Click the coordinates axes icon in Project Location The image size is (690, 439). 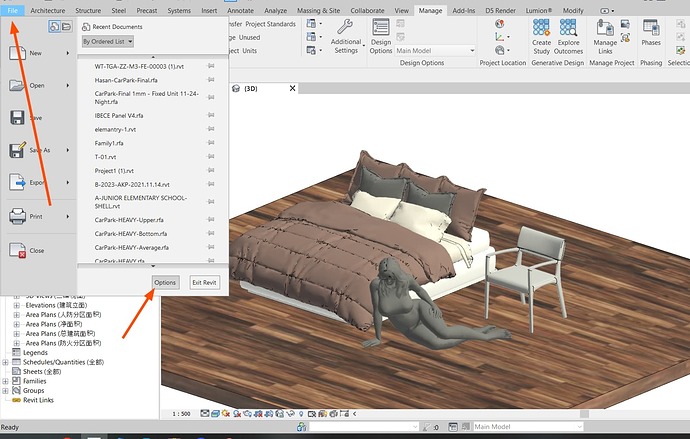click(x=500, y=37)
